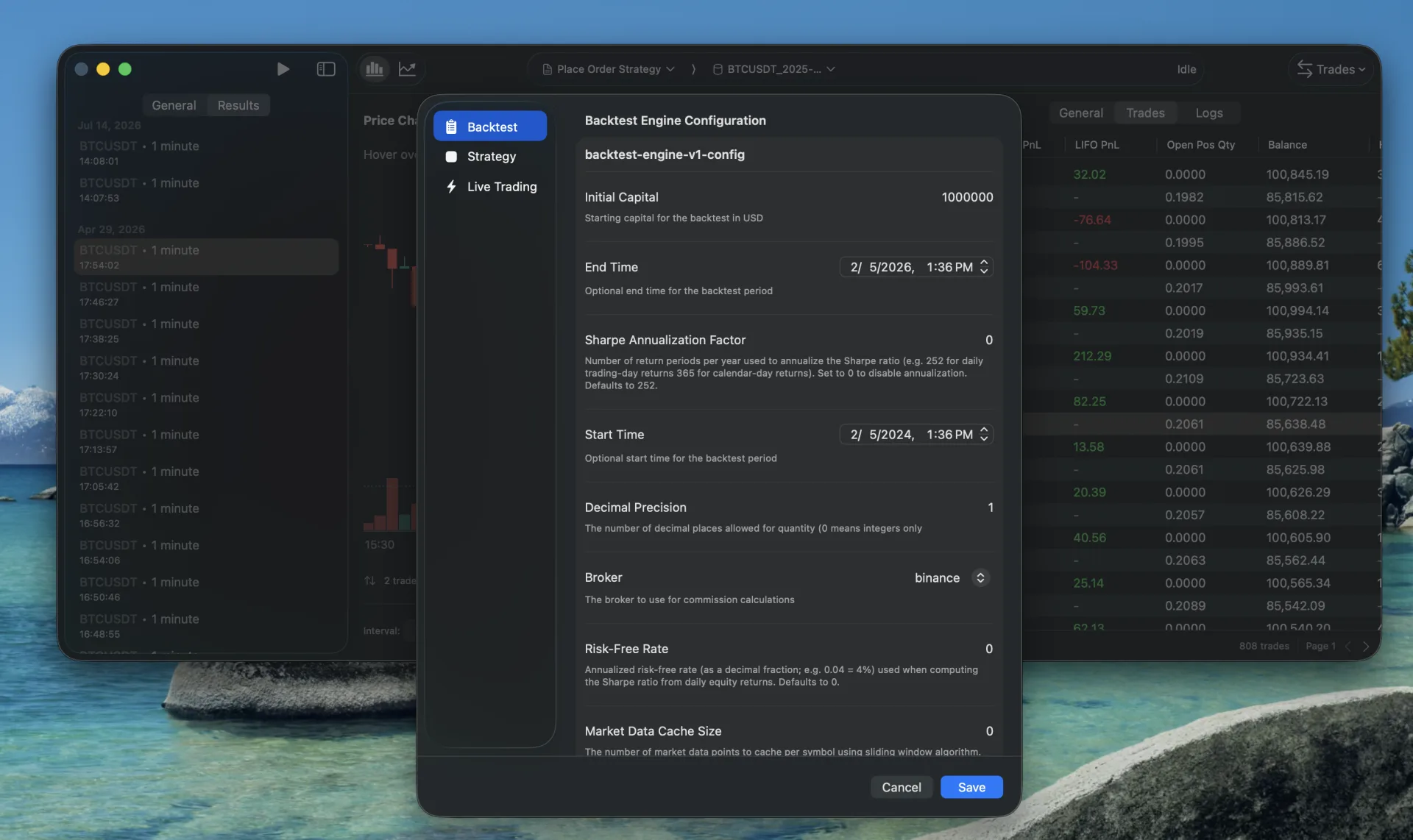Image resolution: width=1413 pixels, height=840 pixels.
Task: Select the BTCUSDT run at 16:48:55
Action: [x=206, y=626]
